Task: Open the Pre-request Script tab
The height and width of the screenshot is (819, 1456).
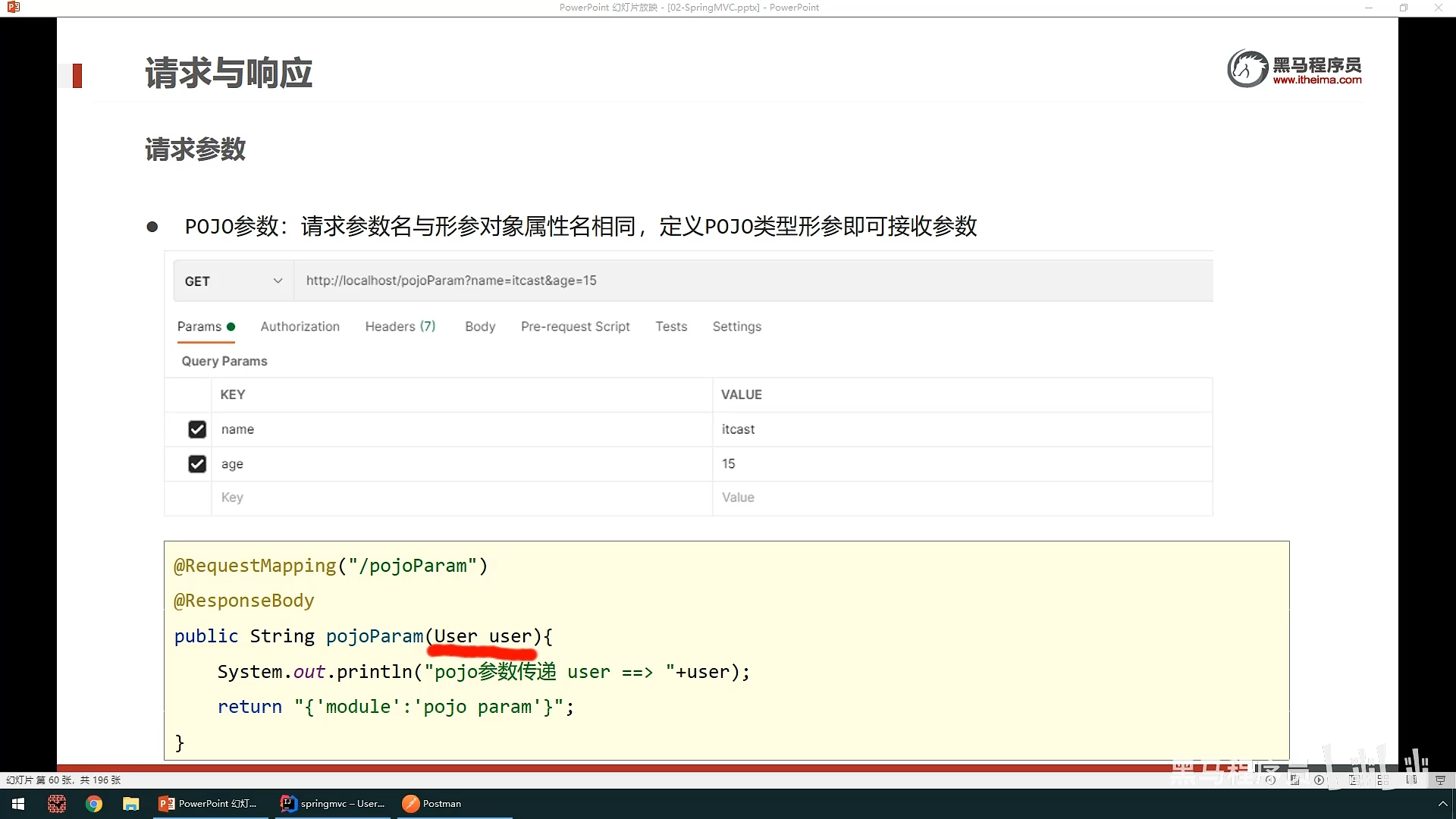Action: pos(575,327)
